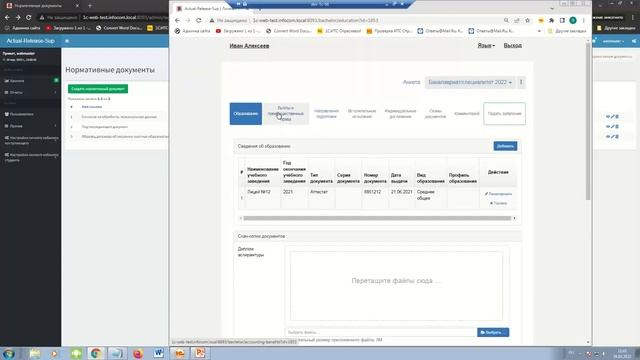The image size is (640, 360).
Task: Open the Вступительные испытания tab
Action: click(362, 114)
